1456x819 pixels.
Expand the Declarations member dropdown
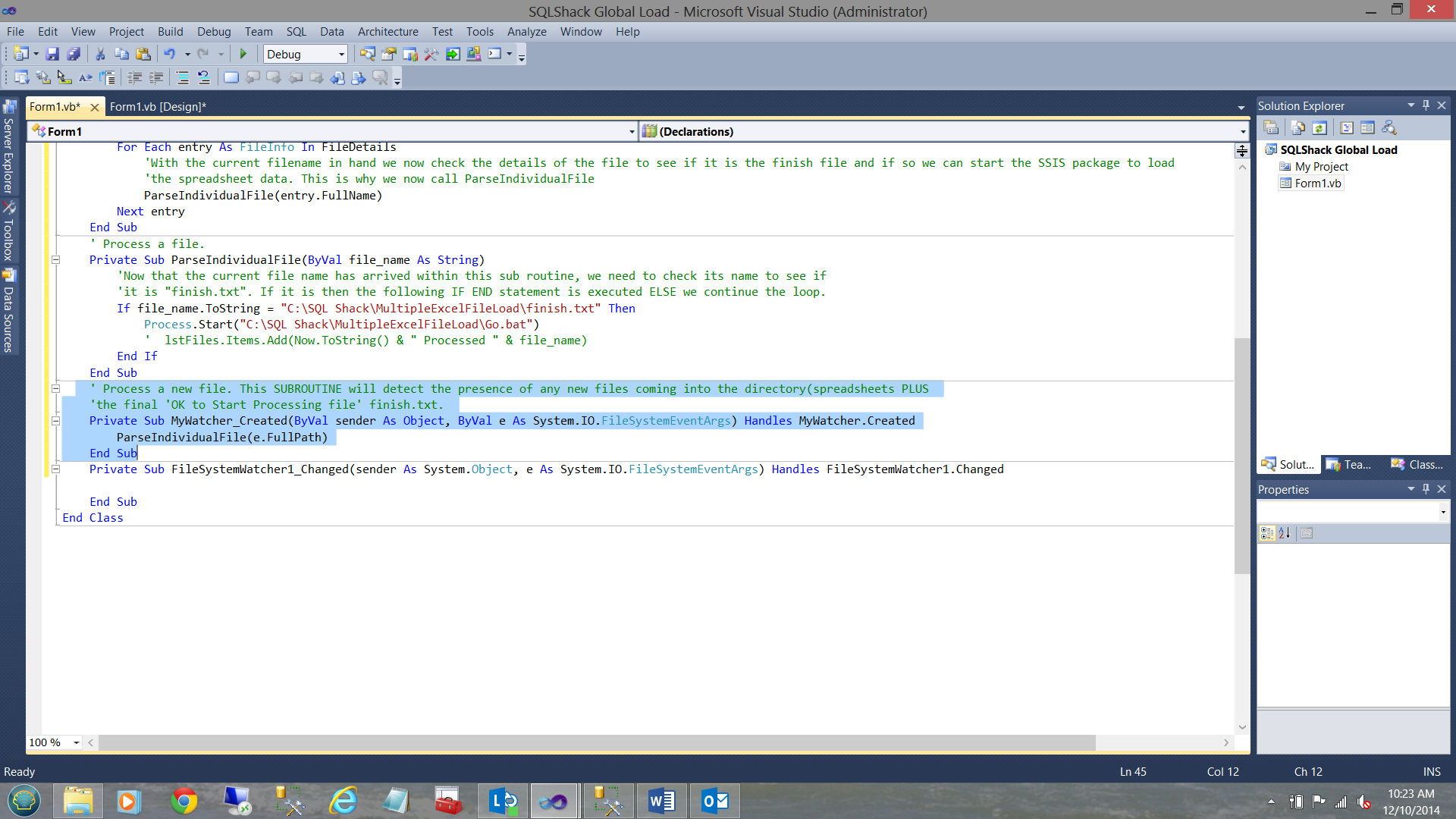pos(1242,132)
